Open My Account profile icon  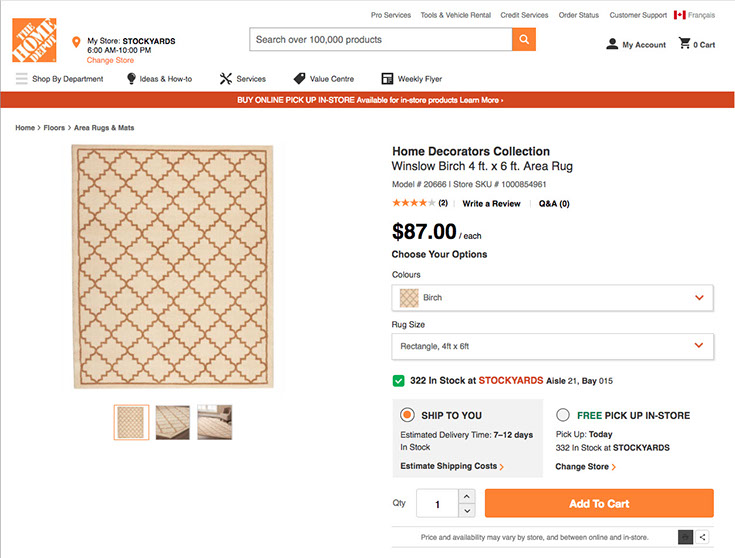click(612, 44)
